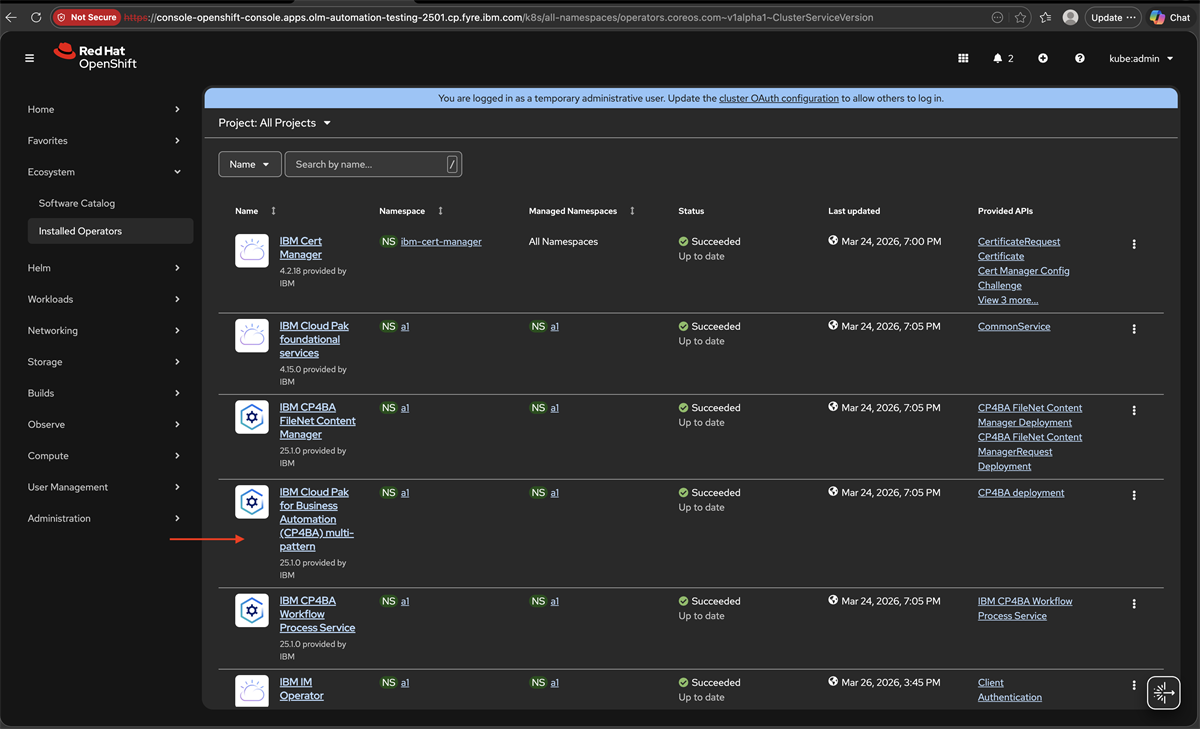Reload the page with the browser refresh icon
Screen dimensions: 1200x729
click(36, 17)
